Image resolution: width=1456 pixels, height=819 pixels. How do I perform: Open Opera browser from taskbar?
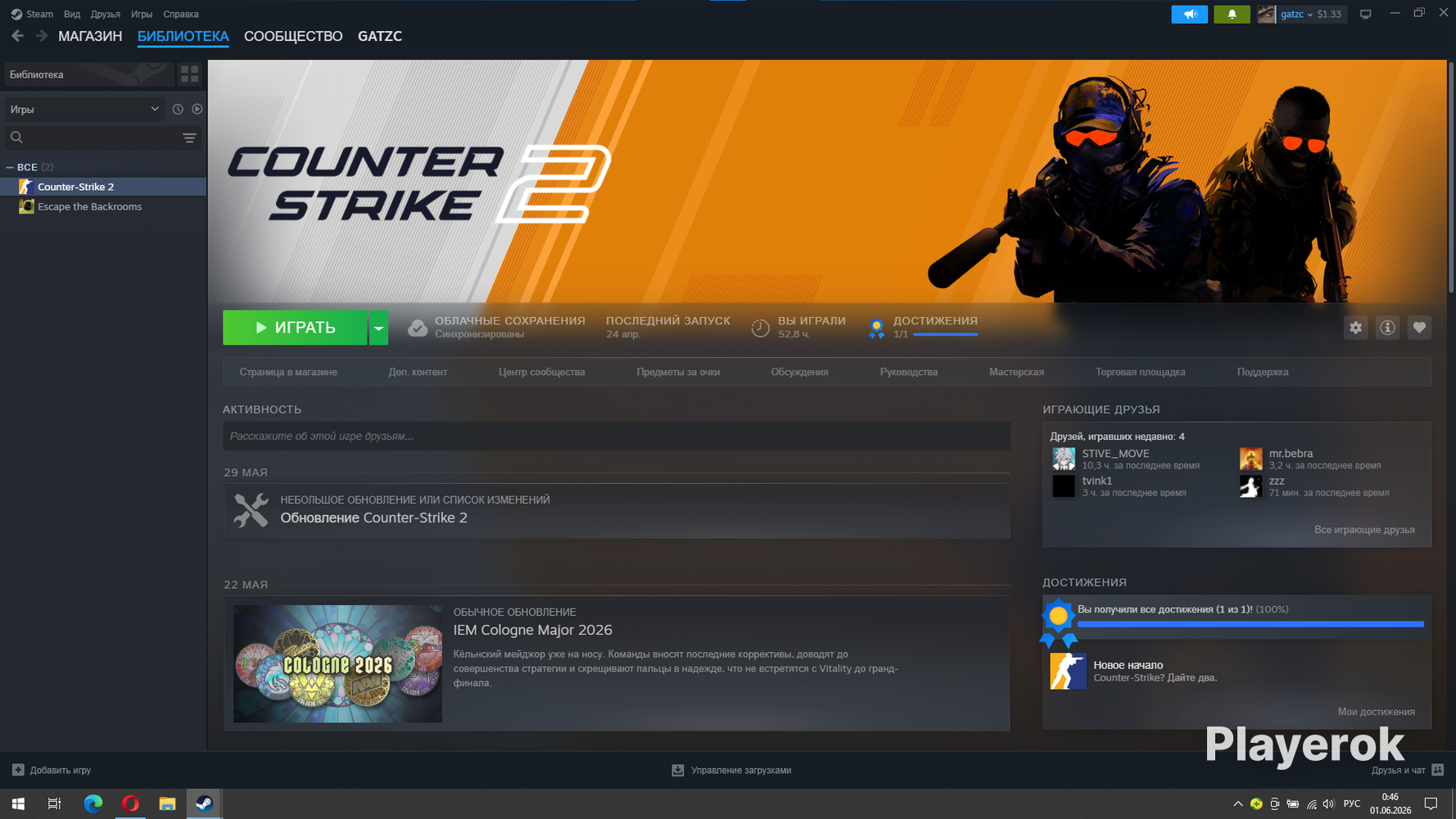[x=130, y=803]
